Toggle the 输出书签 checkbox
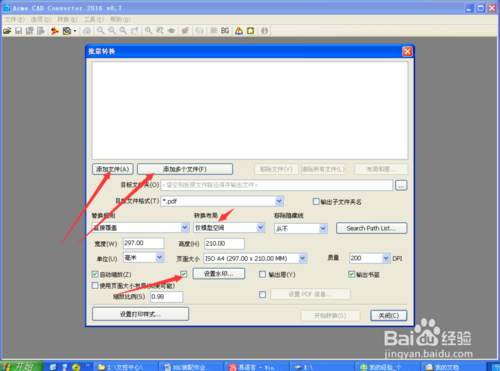 [352, 274]
